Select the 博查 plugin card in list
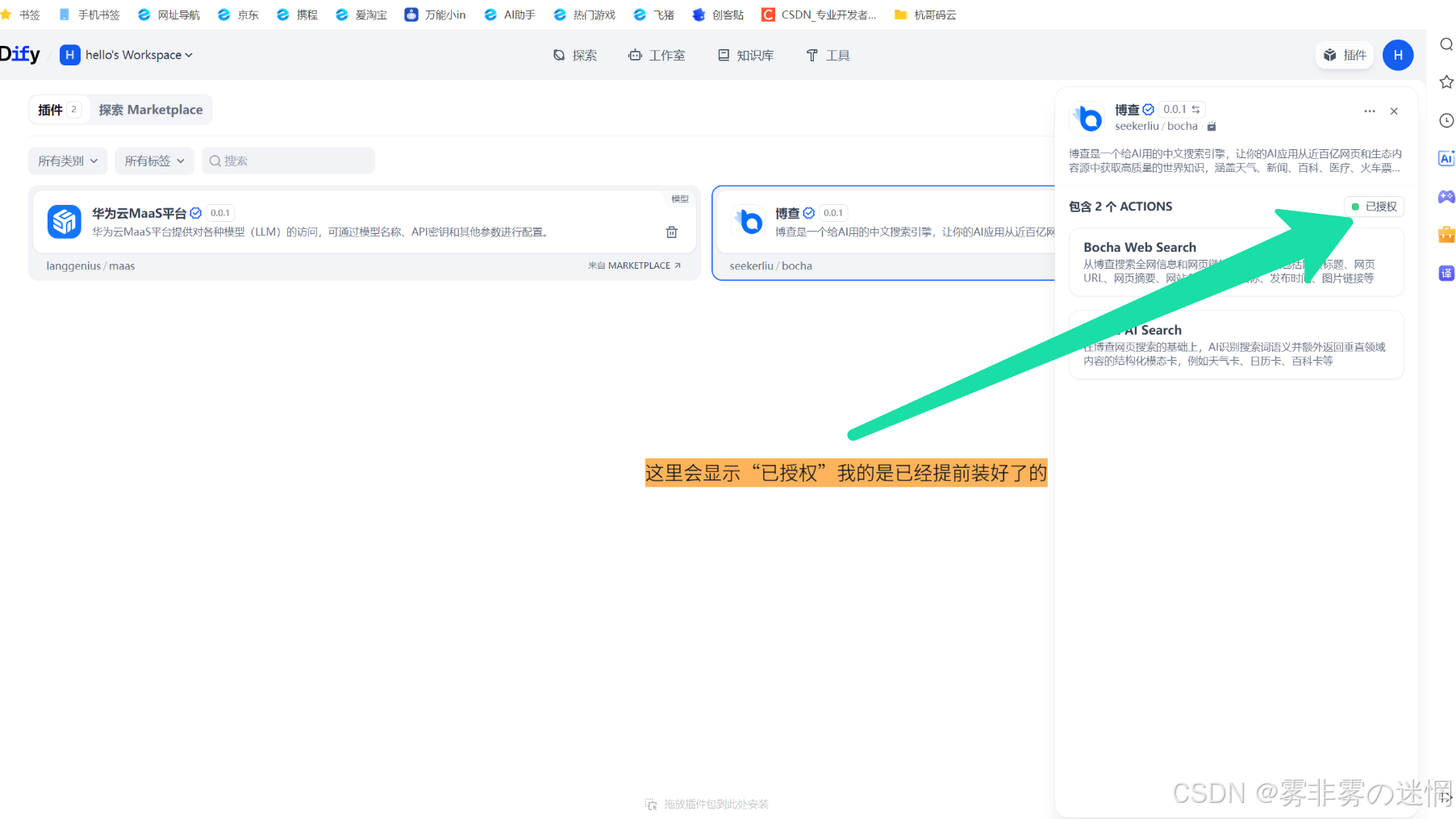 click(883, 234)
